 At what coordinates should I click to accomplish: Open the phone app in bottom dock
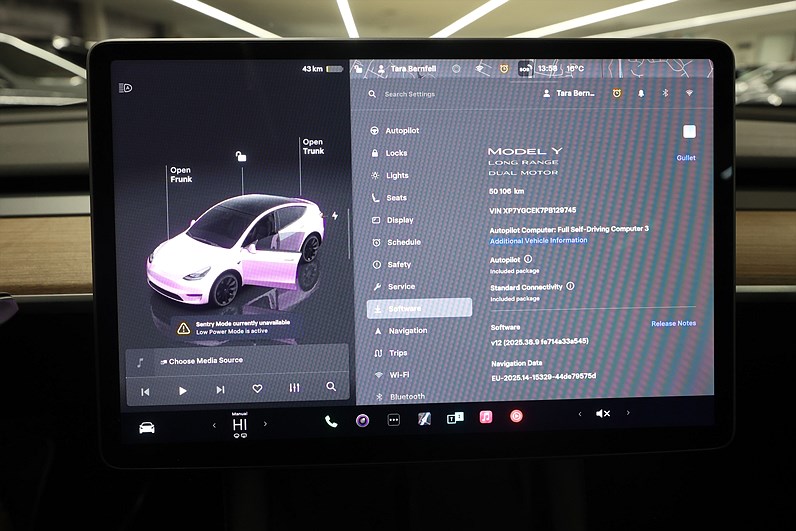tap(331, 420)
